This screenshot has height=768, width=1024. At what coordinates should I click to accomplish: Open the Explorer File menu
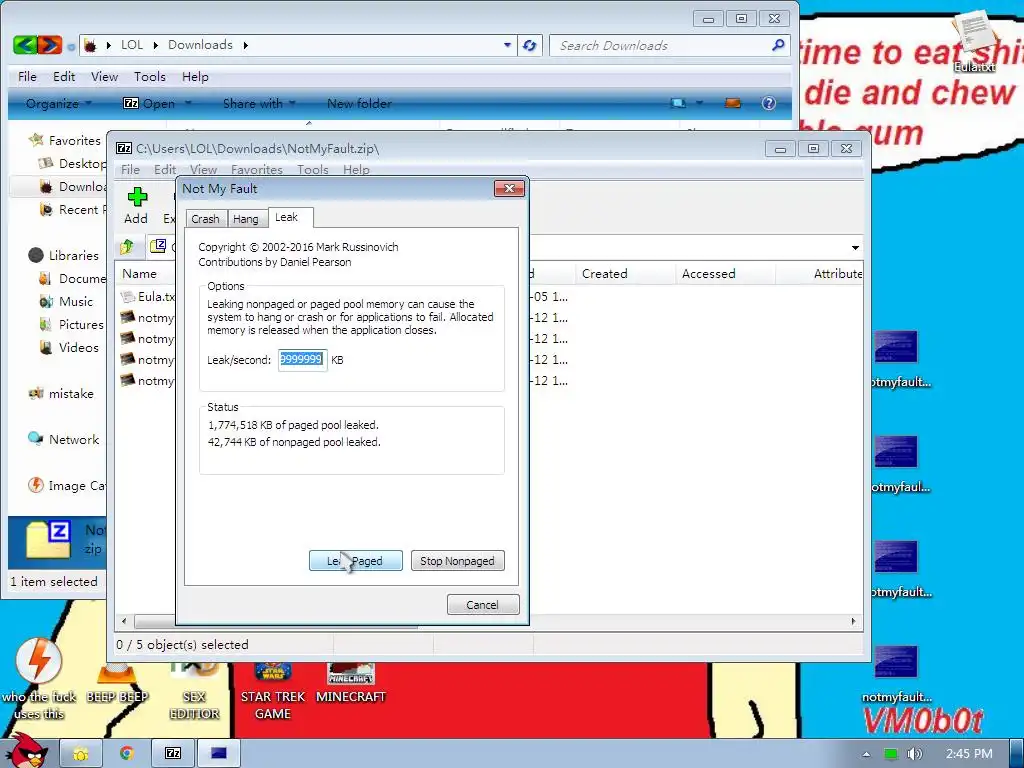(x=27, y=76)
